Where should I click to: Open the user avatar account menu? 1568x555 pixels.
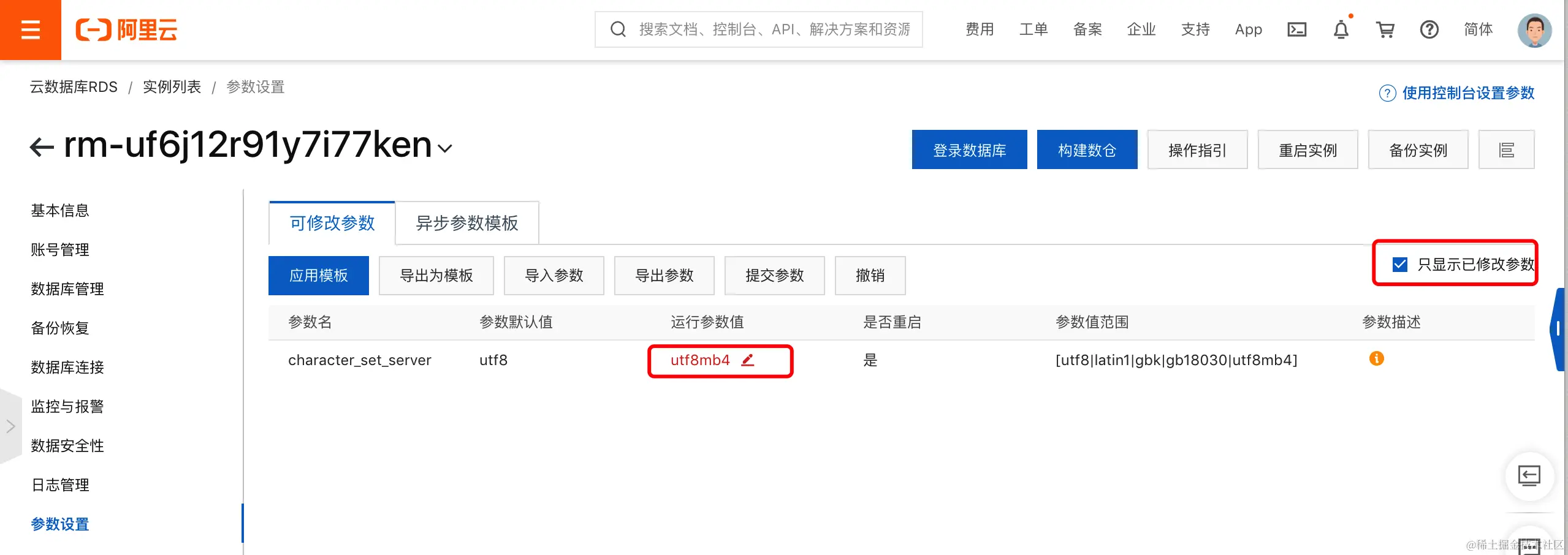(x=1534, y=30)
